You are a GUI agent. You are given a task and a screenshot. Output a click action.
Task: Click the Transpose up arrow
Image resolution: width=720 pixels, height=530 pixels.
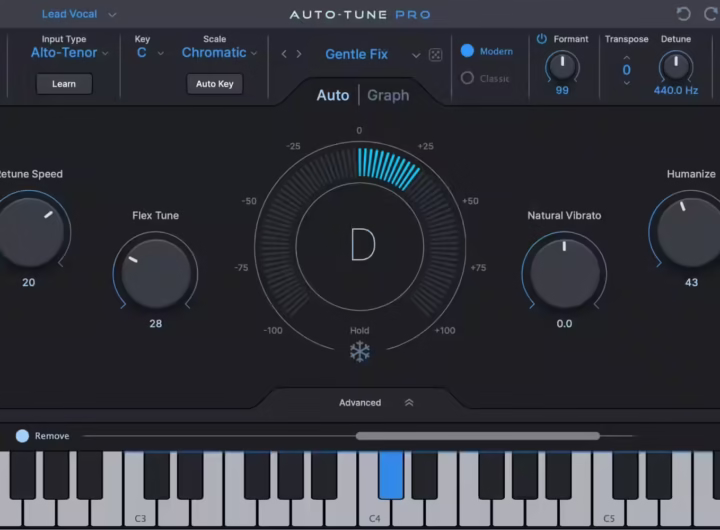tap(627, 57)
